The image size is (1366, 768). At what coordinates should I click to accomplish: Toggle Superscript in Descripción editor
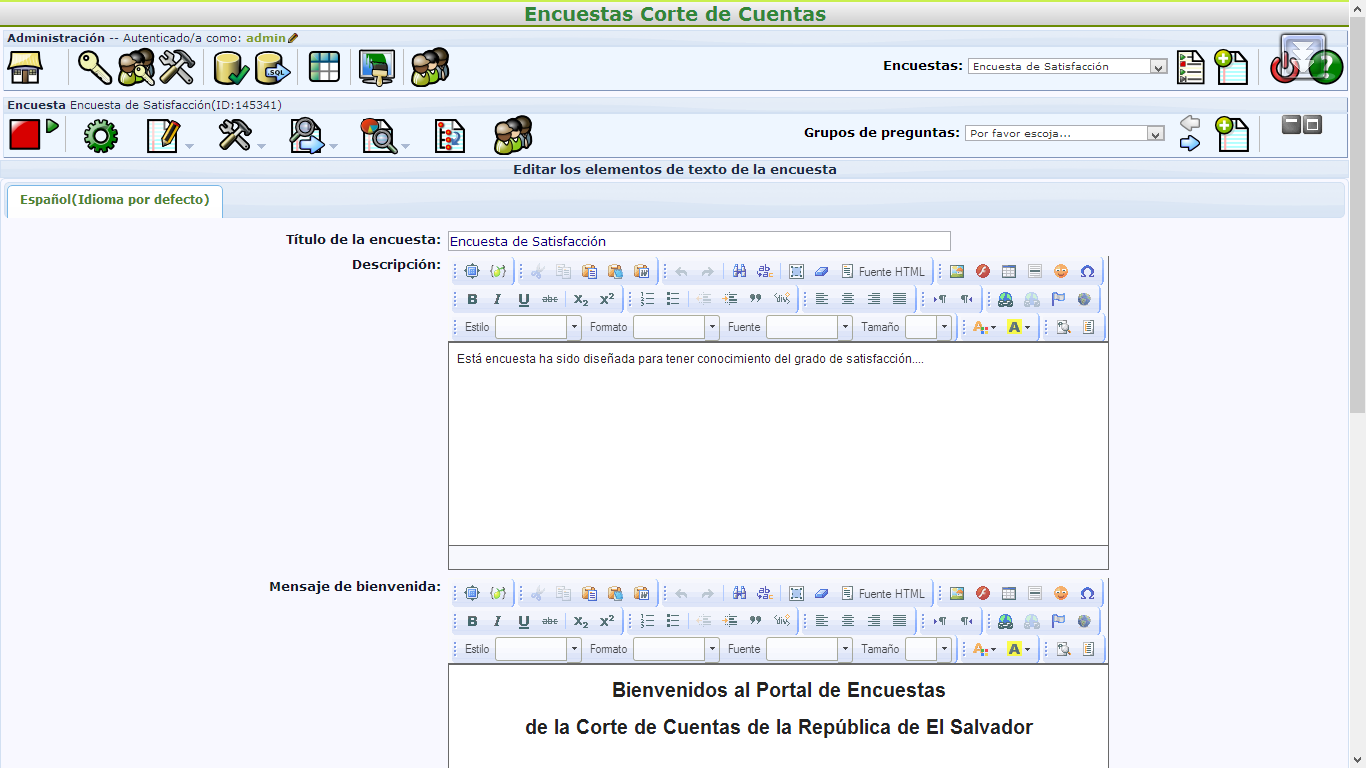tap(607, 299)
